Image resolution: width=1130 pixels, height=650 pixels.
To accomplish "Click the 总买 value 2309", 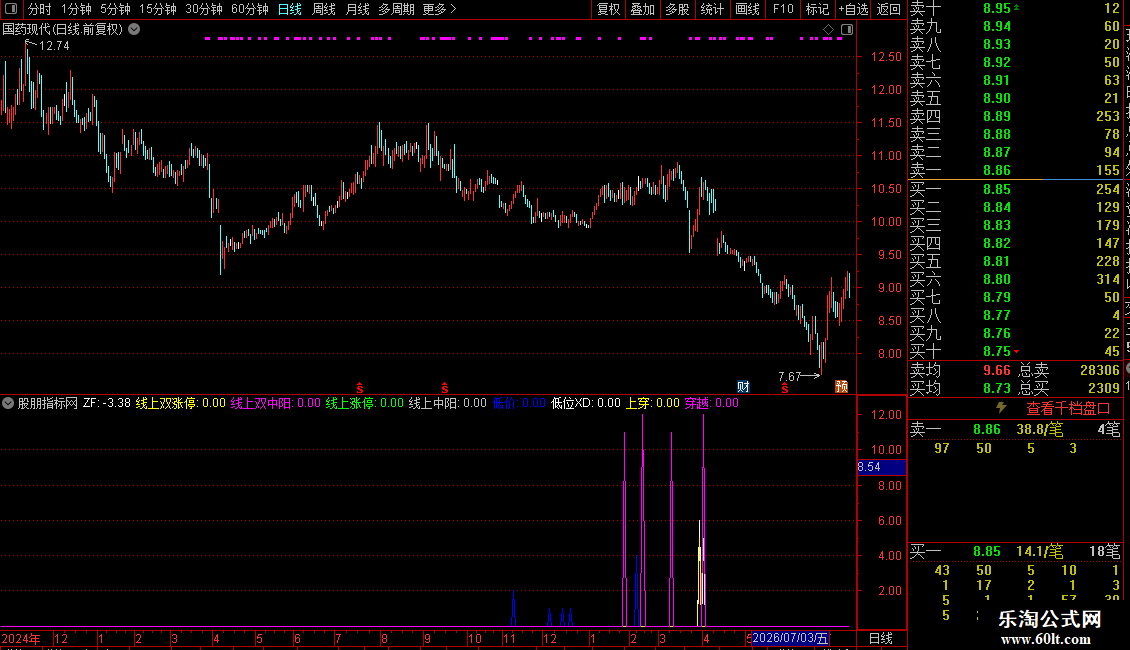I will (1103, 388).
